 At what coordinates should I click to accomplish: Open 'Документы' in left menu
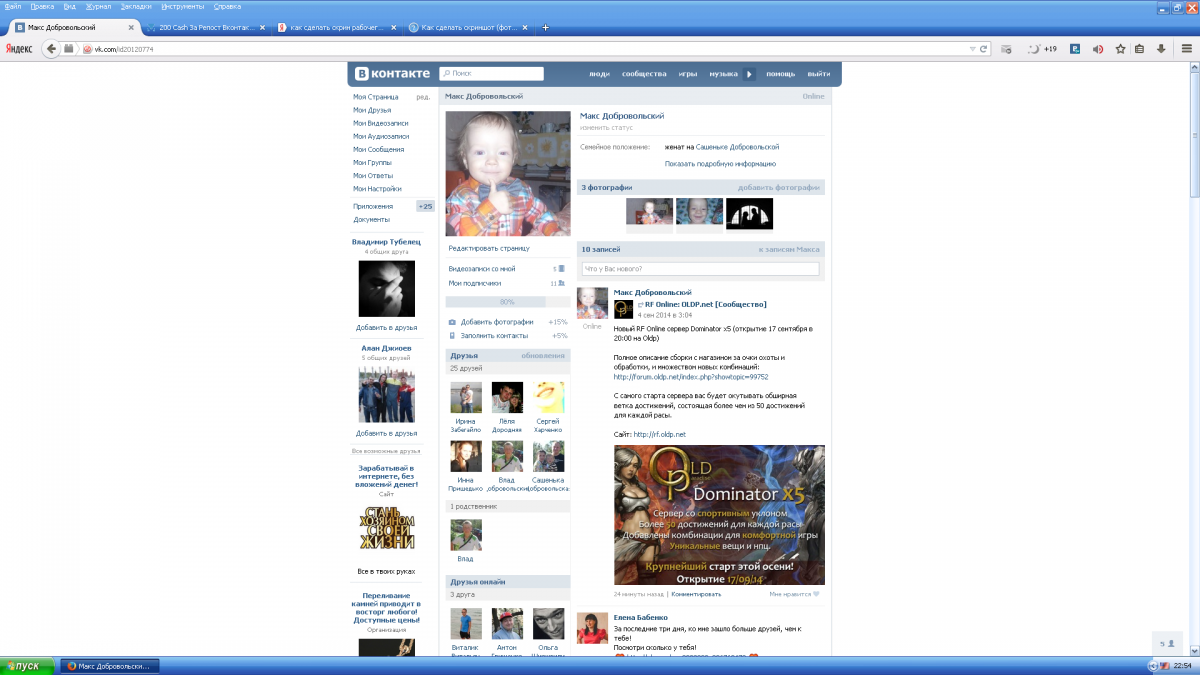(x=372, y=219)
